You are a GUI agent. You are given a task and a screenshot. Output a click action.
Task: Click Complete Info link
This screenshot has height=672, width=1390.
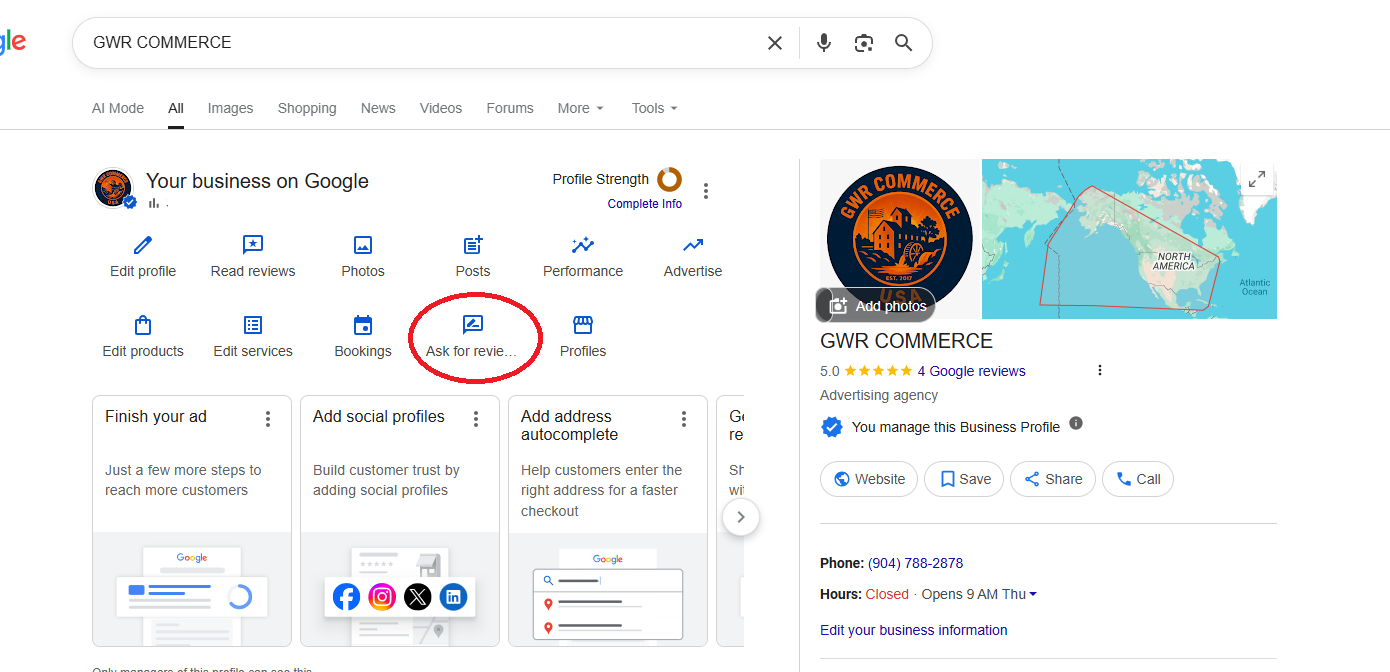(645, 204)
